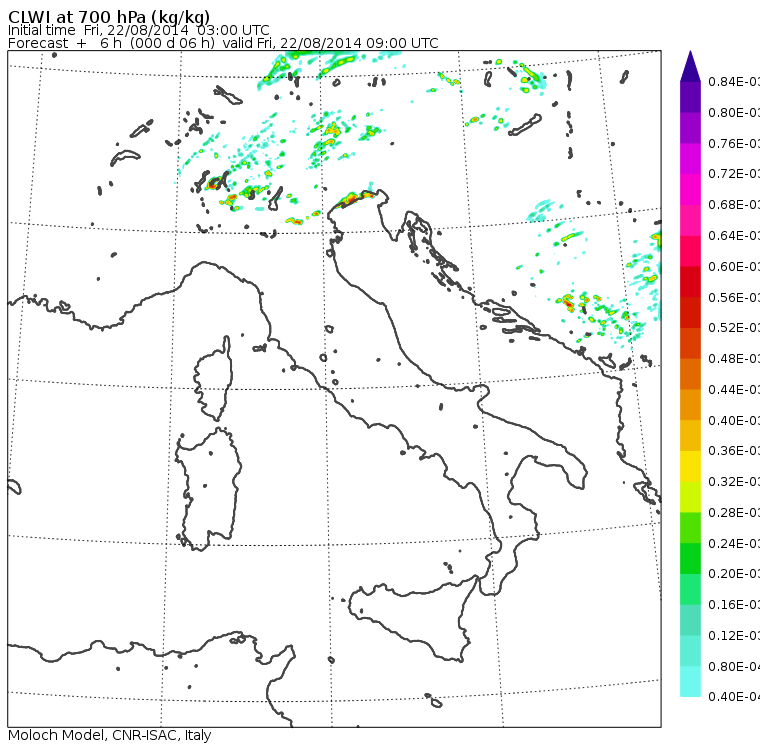760x749 pixels.
Task: Select the red band between 0.56E and 0.60E labels
Action: [x=690, y=282]
